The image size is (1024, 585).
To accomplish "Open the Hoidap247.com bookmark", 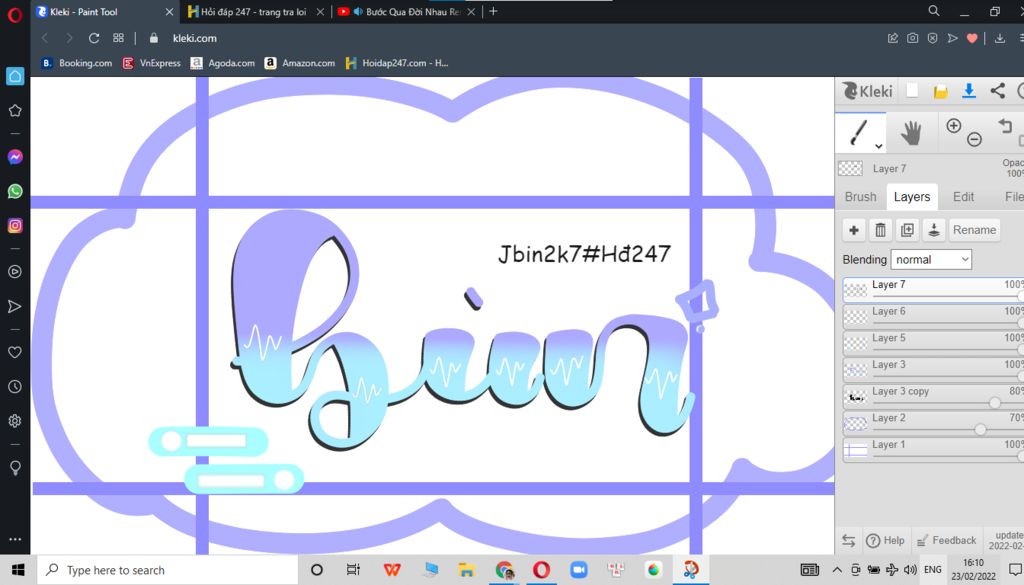I will (x=396, y=63).
